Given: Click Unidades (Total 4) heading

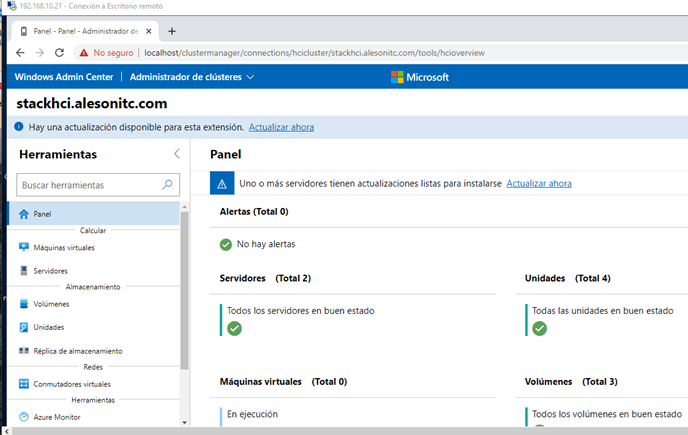Looking at the screenshot, I should coord(567,278).
